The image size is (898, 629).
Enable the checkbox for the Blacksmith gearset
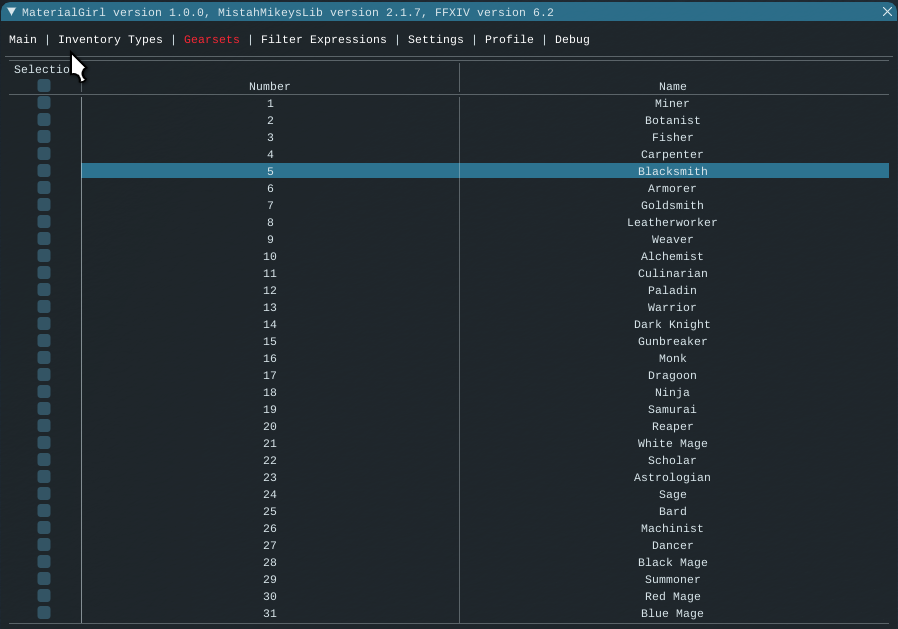44,171
